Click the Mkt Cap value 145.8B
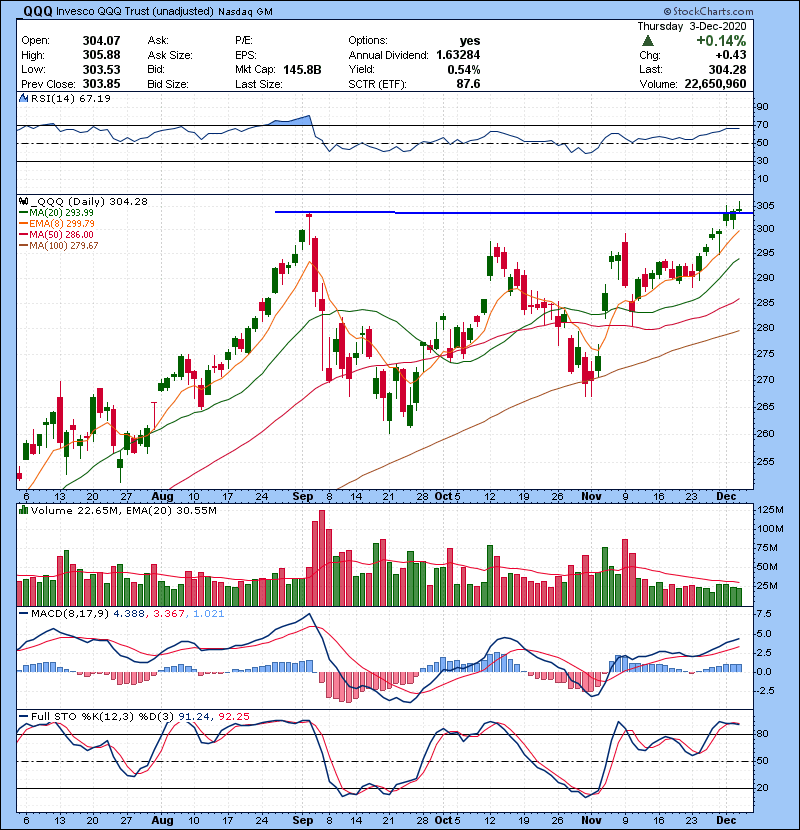The image size is (800, 830). coord(302,69)
